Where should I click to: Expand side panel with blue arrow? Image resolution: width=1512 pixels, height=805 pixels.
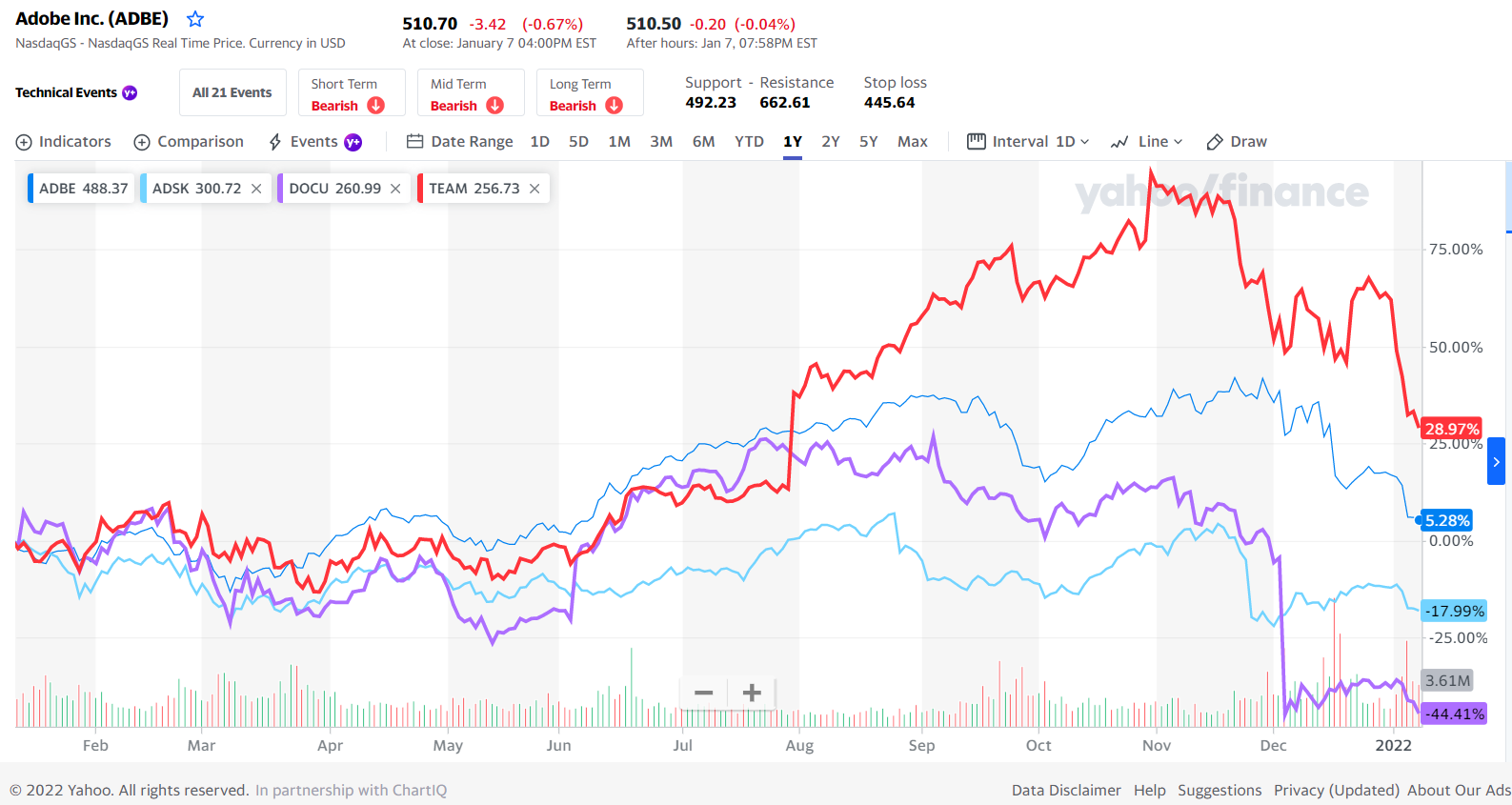pyautogui.click(x=1496, y=462)
